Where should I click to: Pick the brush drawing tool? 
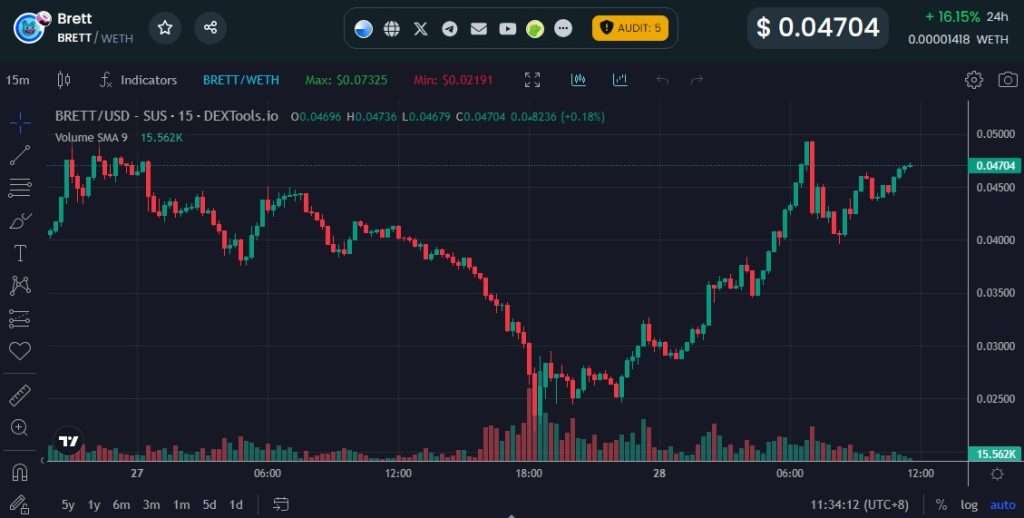(x=20, y=220)
